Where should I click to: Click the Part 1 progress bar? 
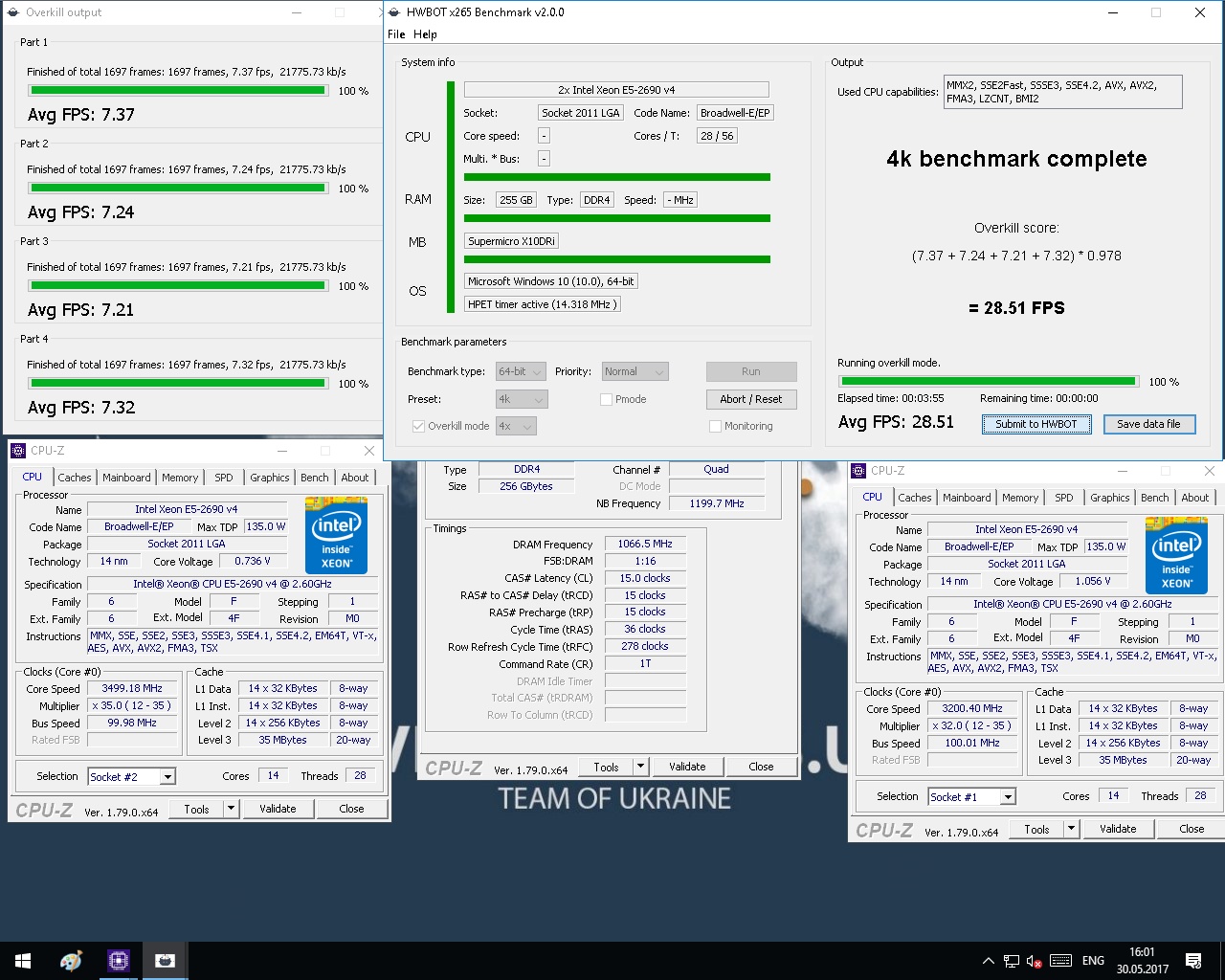point(178,91)
